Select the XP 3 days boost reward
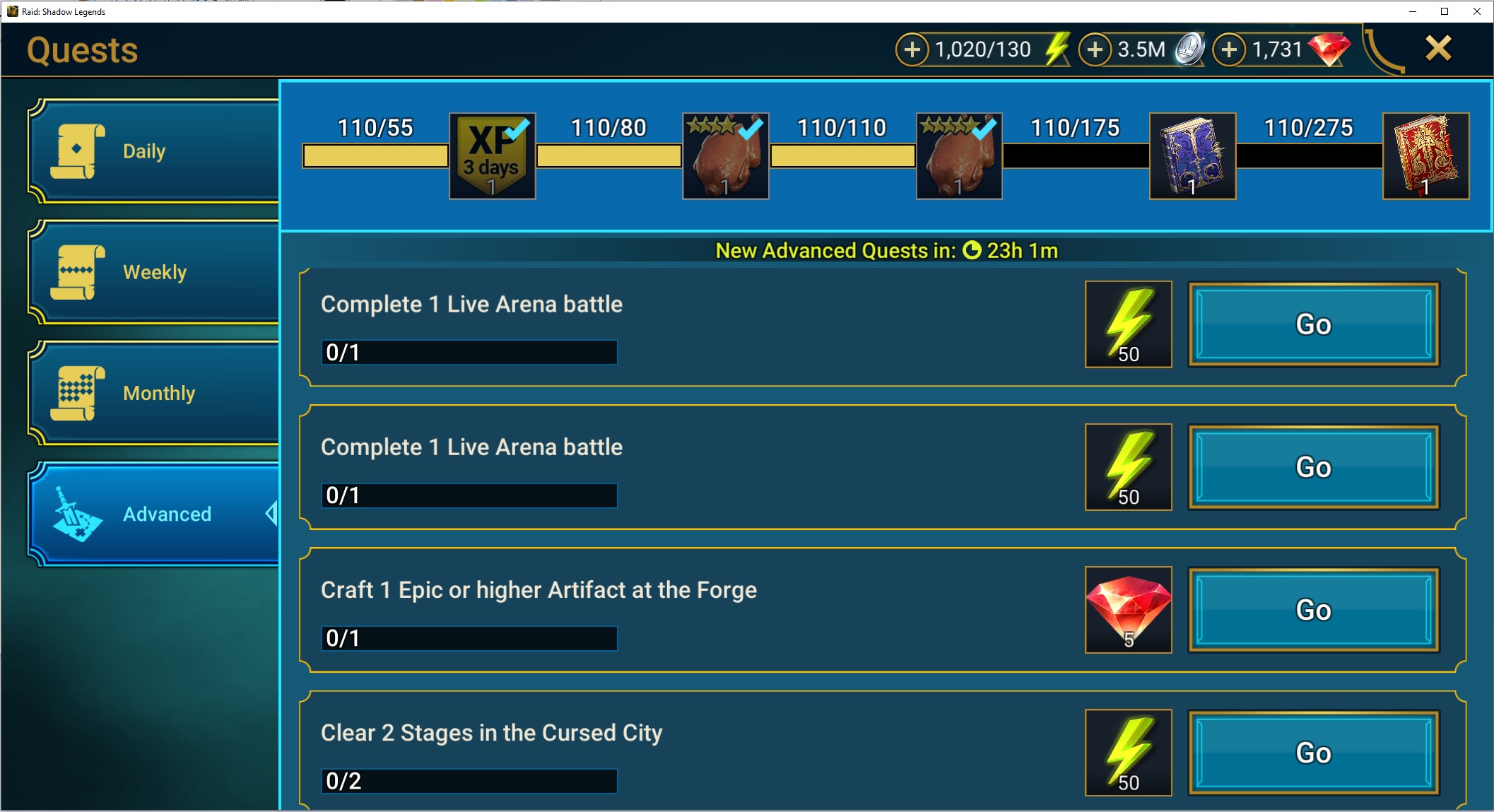 coord(493,156)
